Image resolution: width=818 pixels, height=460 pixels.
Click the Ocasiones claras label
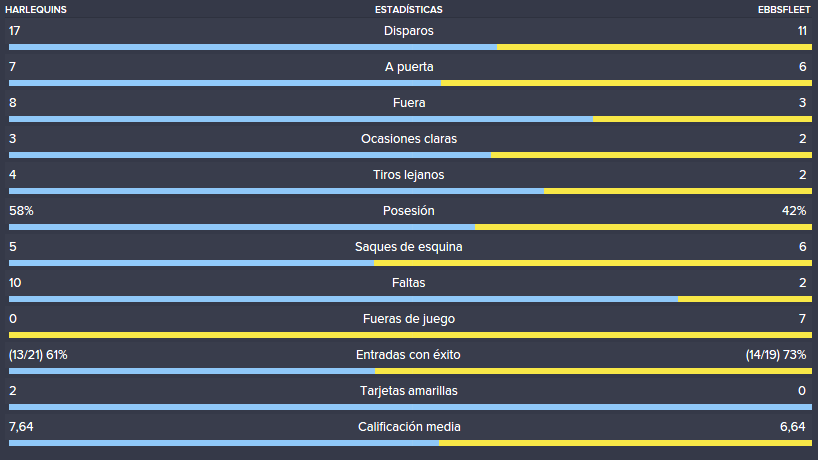409,139
